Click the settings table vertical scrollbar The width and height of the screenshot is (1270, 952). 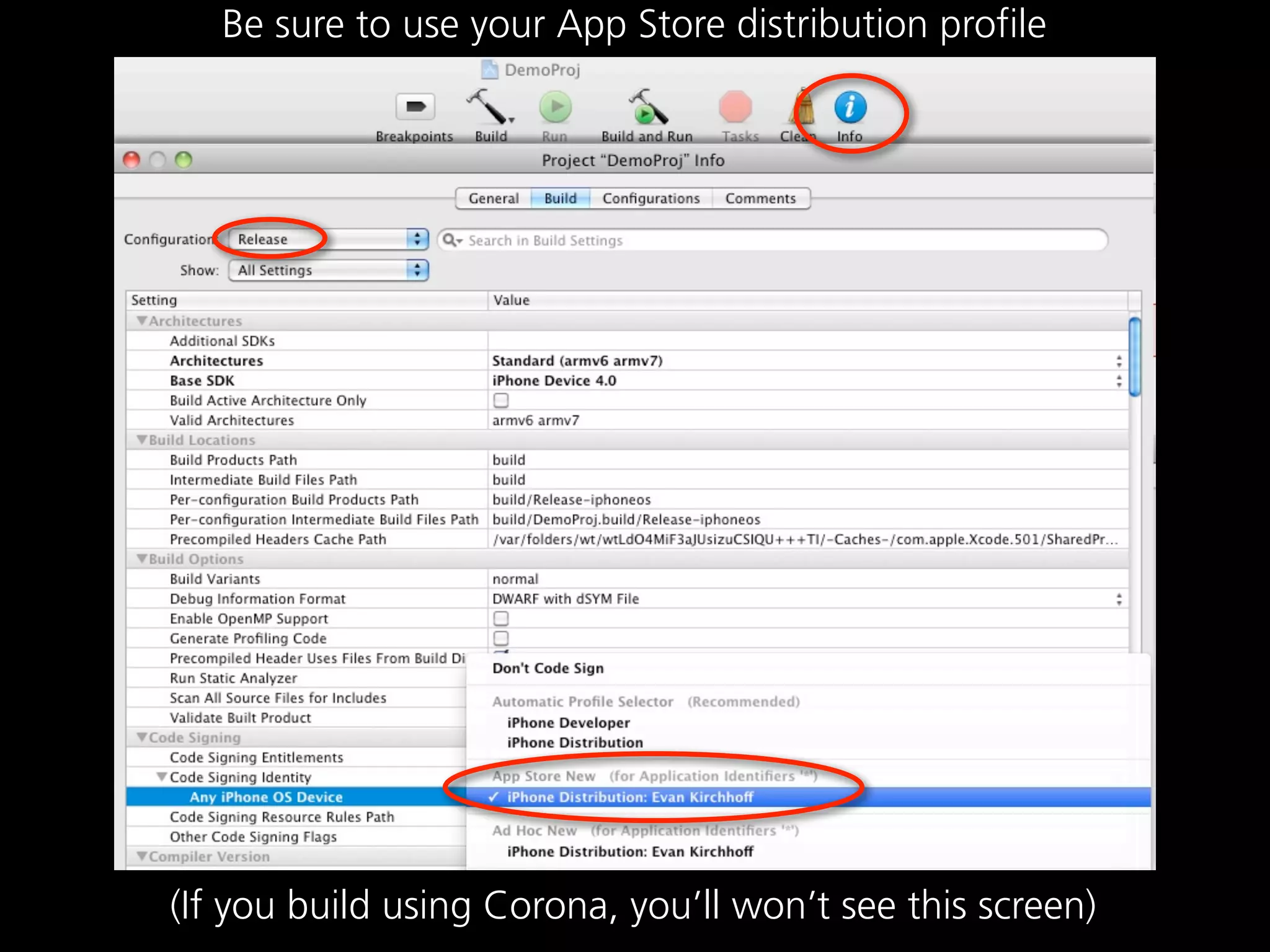(1135, 356)
